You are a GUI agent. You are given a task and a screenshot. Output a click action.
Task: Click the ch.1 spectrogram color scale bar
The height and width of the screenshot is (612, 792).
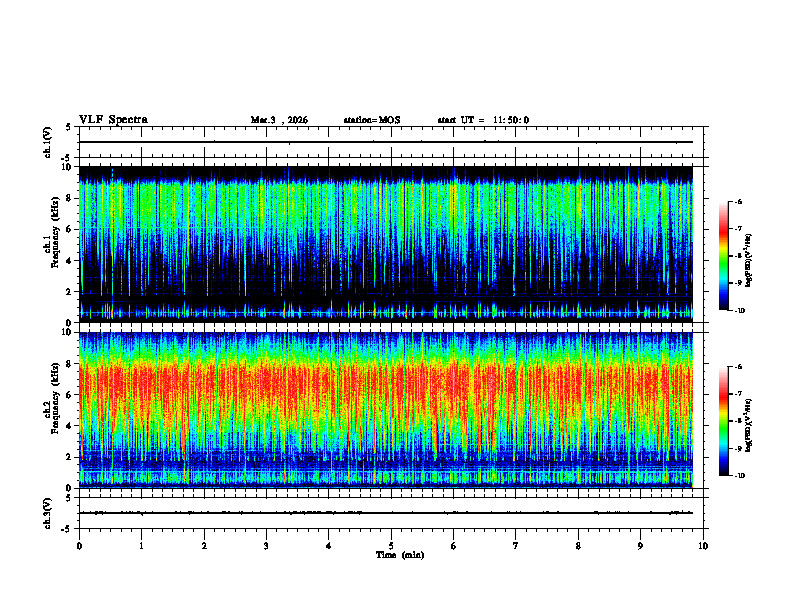[723, 256]
